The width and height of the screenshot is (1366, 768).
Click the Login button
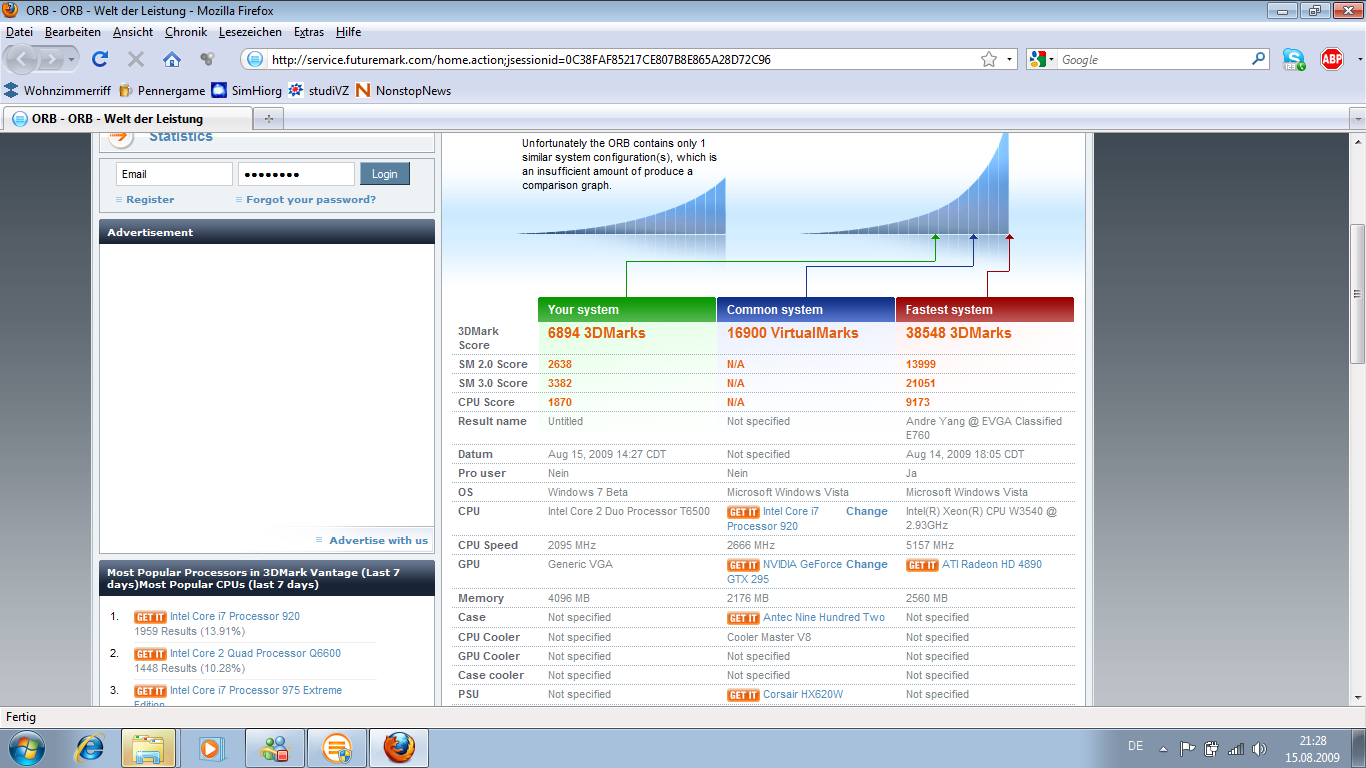[385, 174]
